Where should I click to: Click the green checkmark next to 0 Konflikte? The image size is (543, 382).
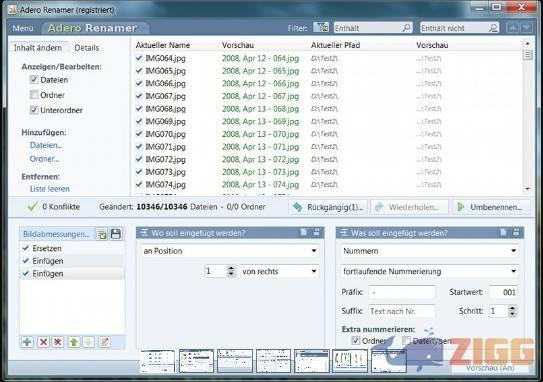[x=33, y=206]
